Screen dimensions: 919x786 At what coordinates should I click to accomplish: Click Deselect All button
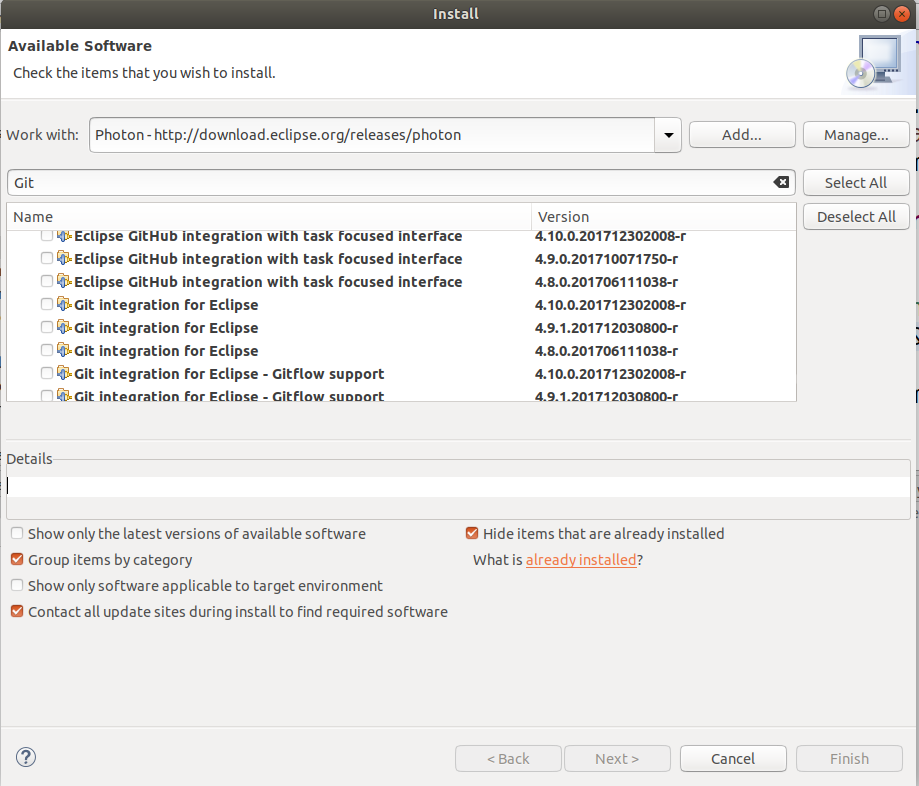pos(856,217)
